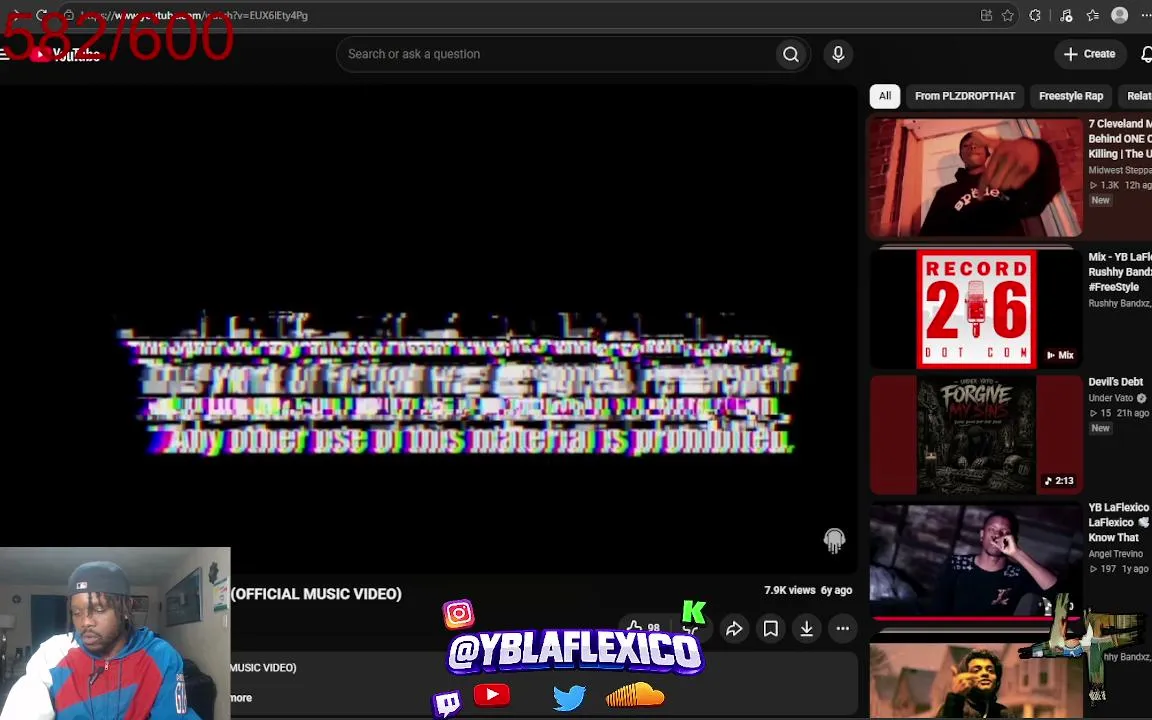
Task: Like the video showing 98 likes
Action: tap(644, 627)
